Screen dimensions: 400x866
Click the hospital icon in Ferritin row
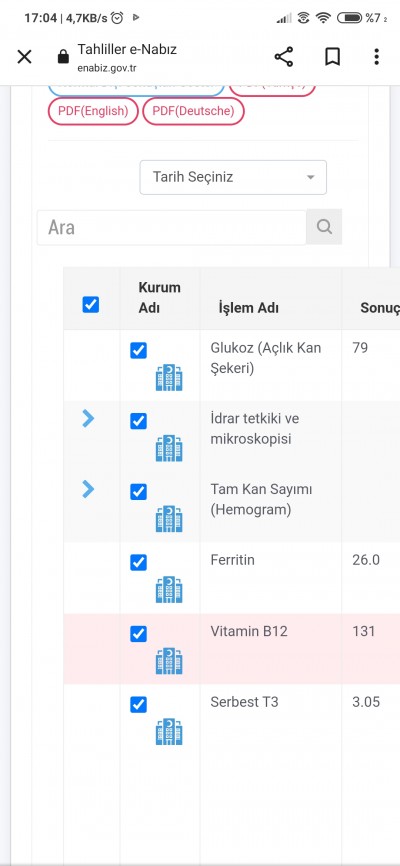(169, 589)
